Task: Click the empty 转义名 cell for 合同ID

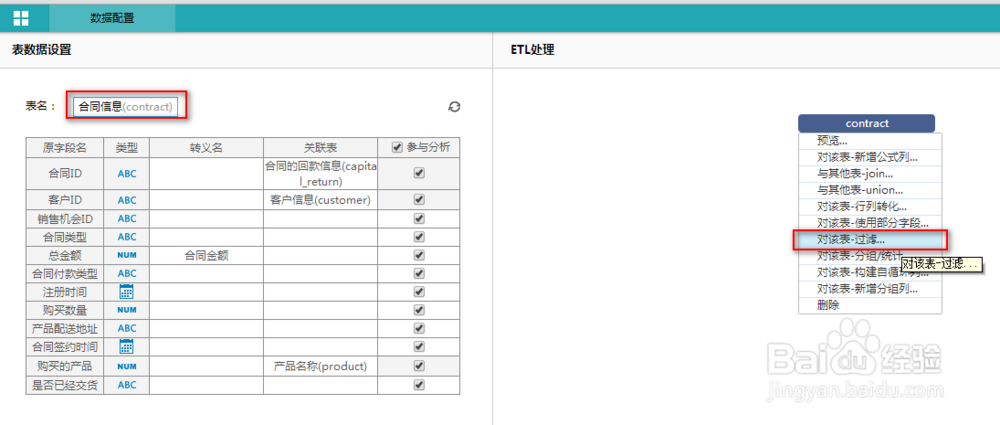Action: (206, 173)
